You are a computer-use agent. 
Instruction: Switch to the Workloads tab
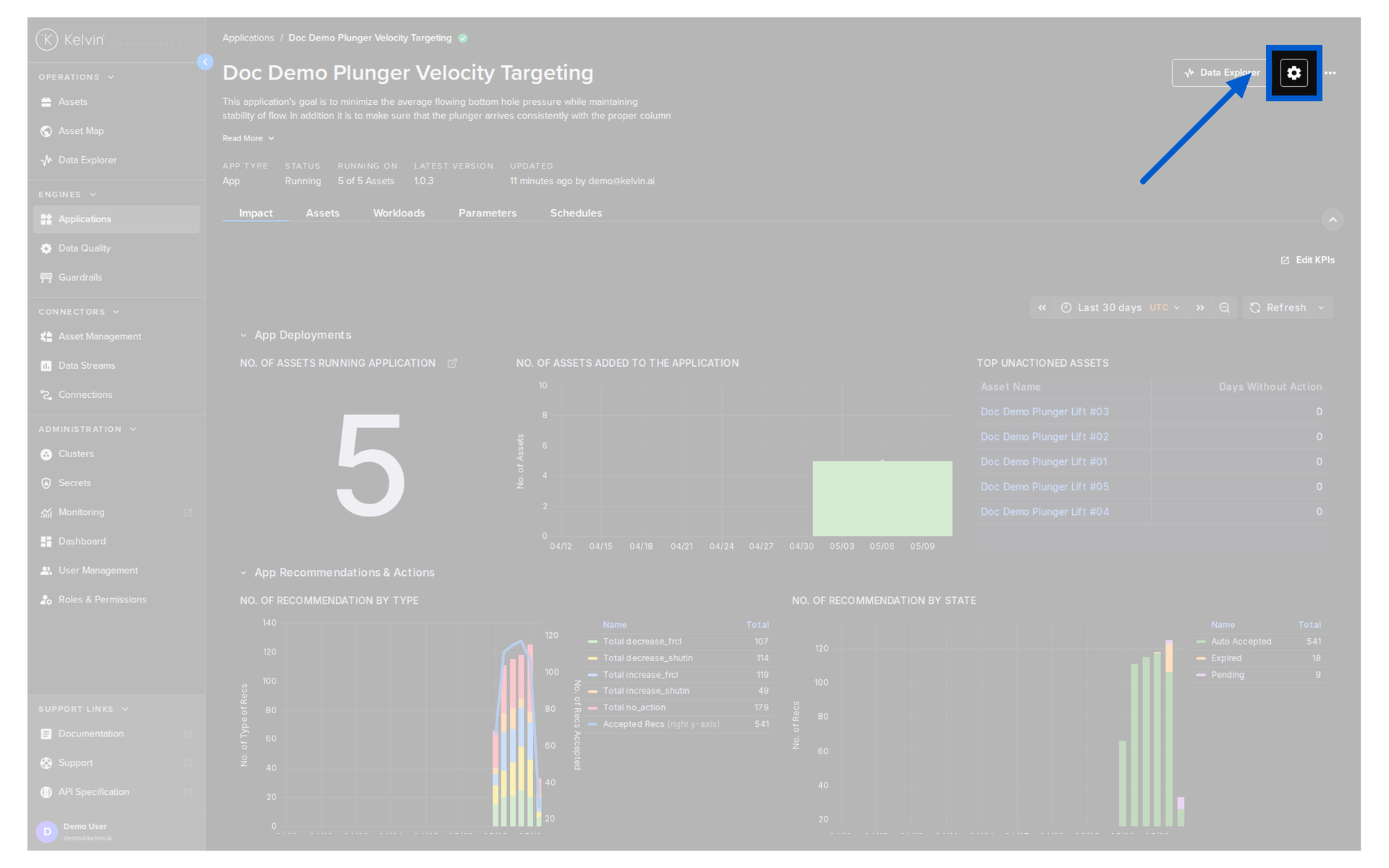click(399, 213)
